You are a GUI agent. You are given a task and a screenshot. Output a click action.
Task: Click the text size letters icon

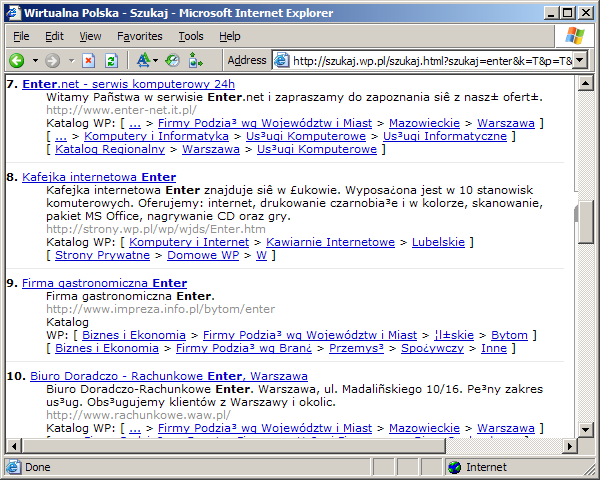pos(143,60)
